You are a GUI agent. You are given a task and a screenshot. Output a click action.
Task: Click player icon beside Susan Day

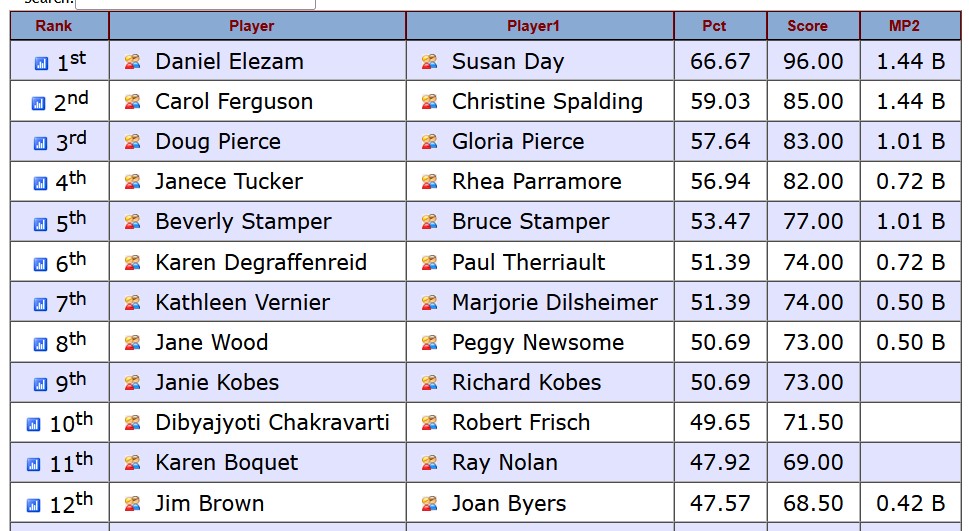(429, 62)
